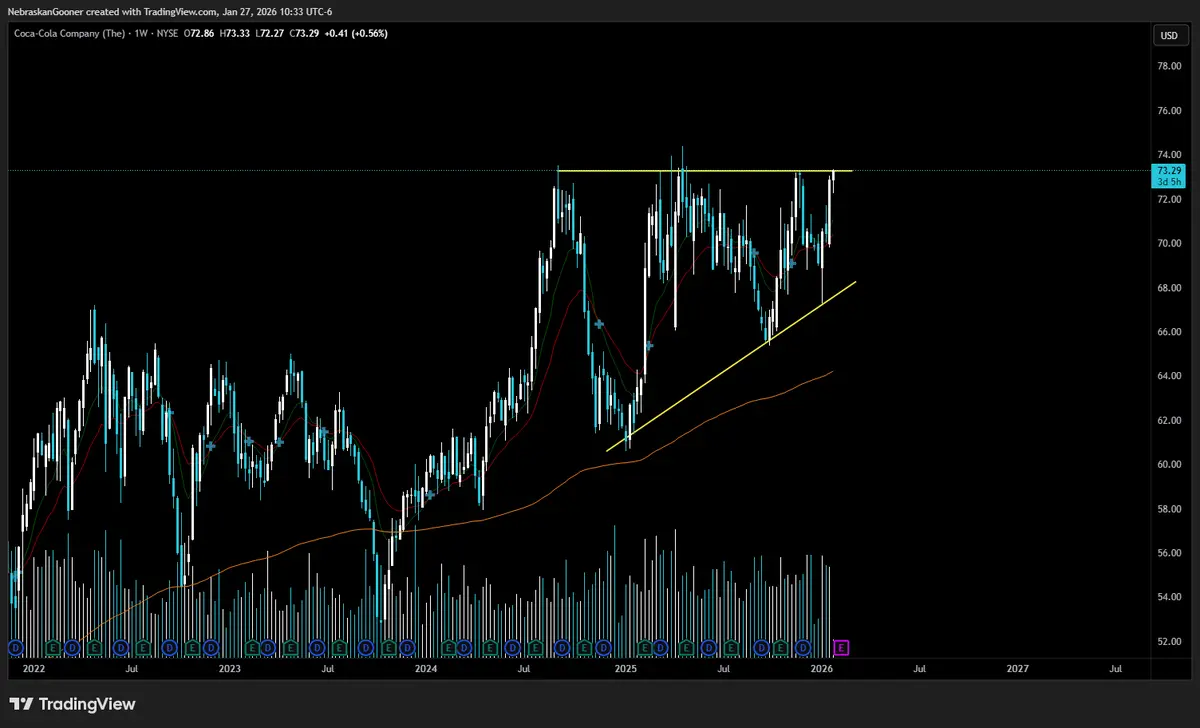Select the yellow ascending trend line

(x=731, y=367)
